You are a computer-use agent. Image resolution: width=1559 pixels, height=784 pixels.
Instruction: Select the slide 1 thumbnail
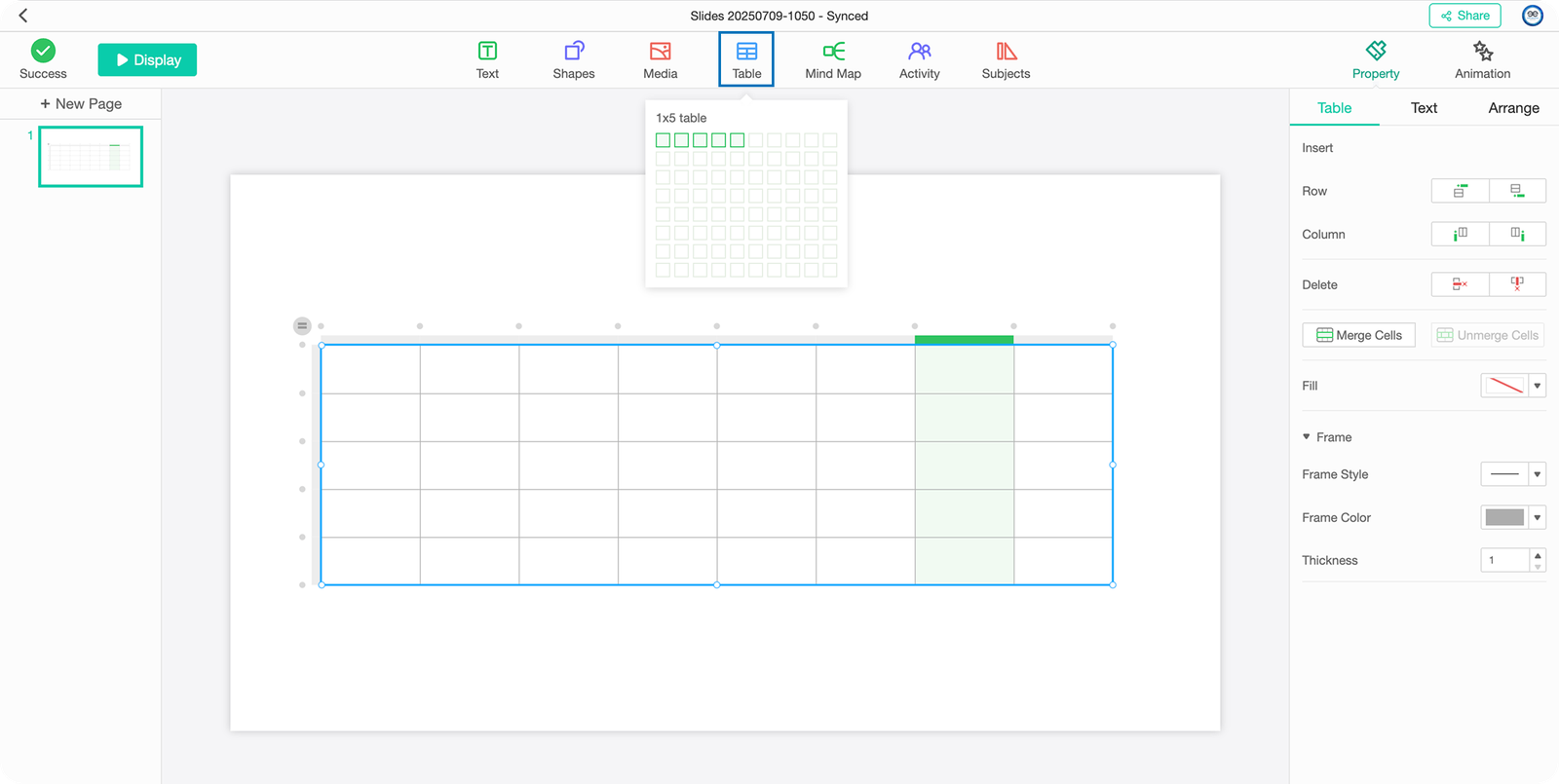pyautogui.click(x=91, y=156)
